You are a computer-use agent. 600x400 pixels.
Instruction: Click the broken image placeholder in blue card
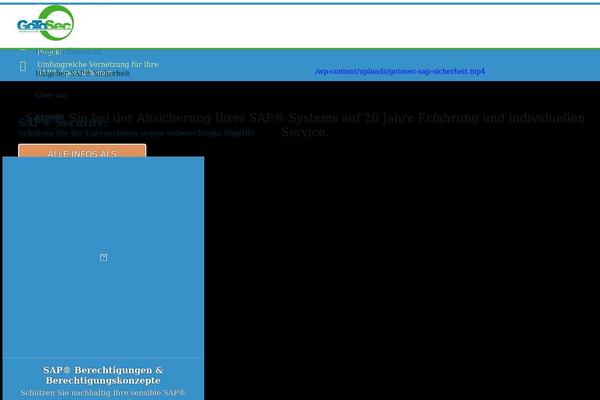click(x=103, y=257)
